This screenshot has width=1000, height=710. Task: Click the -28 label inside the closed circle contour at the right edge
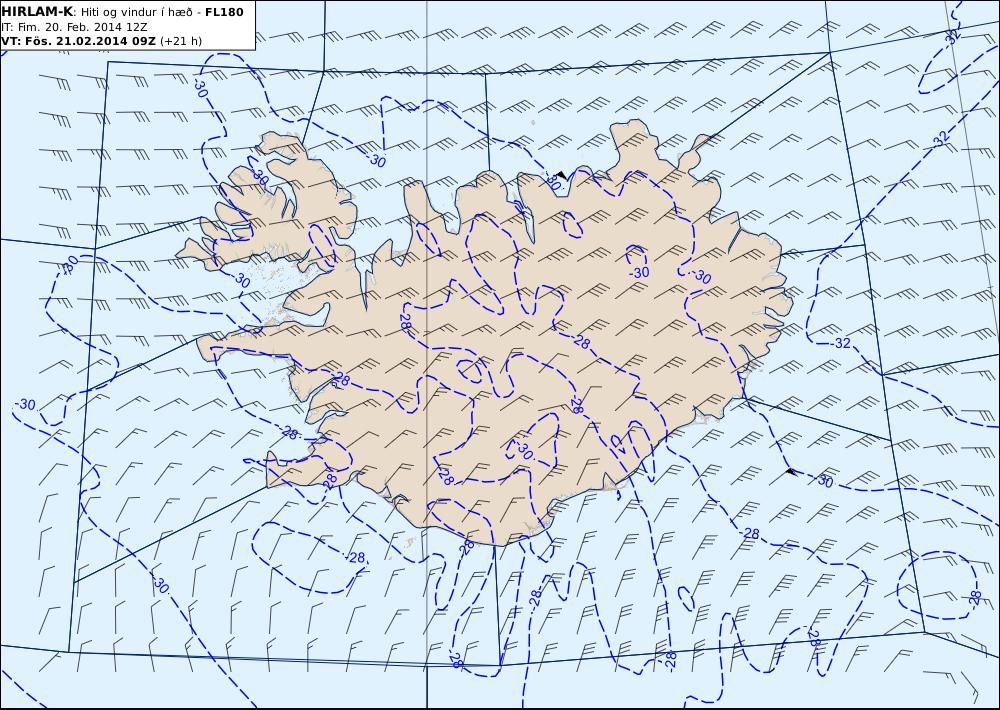974,597
